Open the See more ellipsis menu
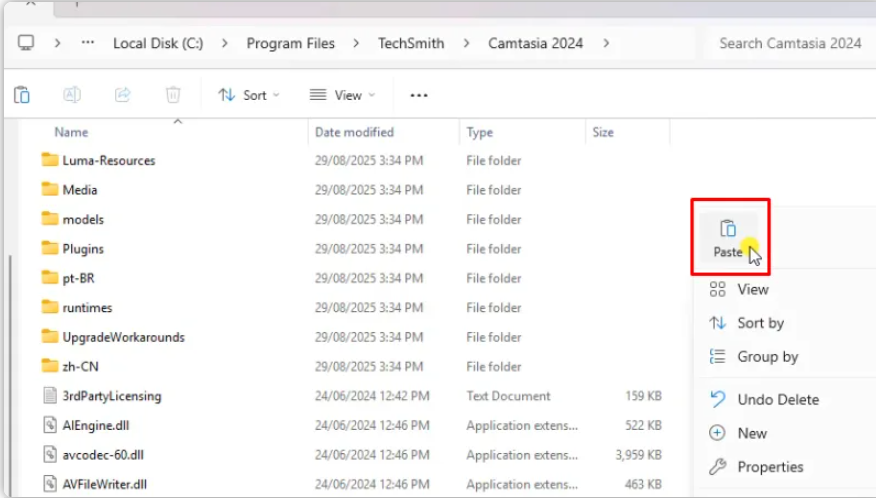The image size is (876, 498). coord(419,95)
